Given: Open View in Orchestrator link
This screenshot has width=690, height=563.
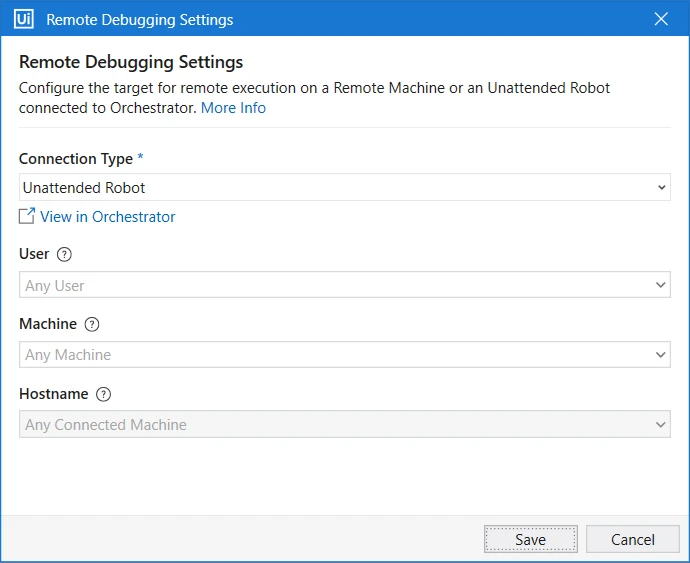Looking at the screenshot, I should (x=107, y=217).
